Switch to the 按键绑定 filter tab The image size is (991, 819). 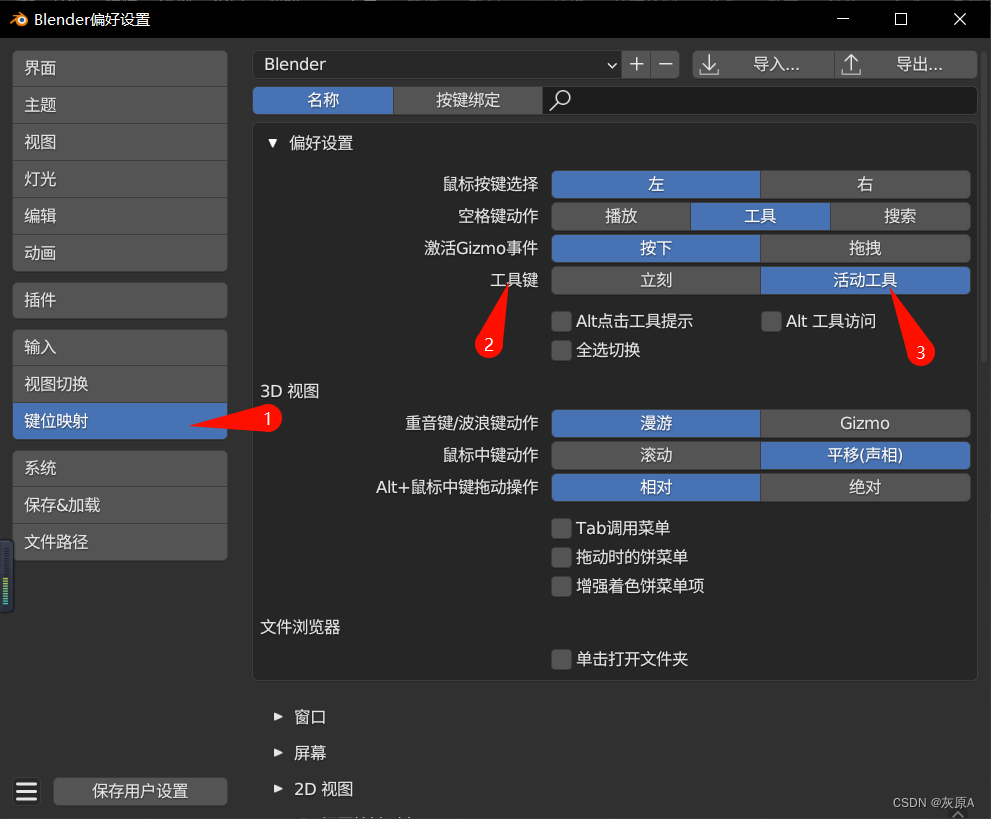[467, 100]
